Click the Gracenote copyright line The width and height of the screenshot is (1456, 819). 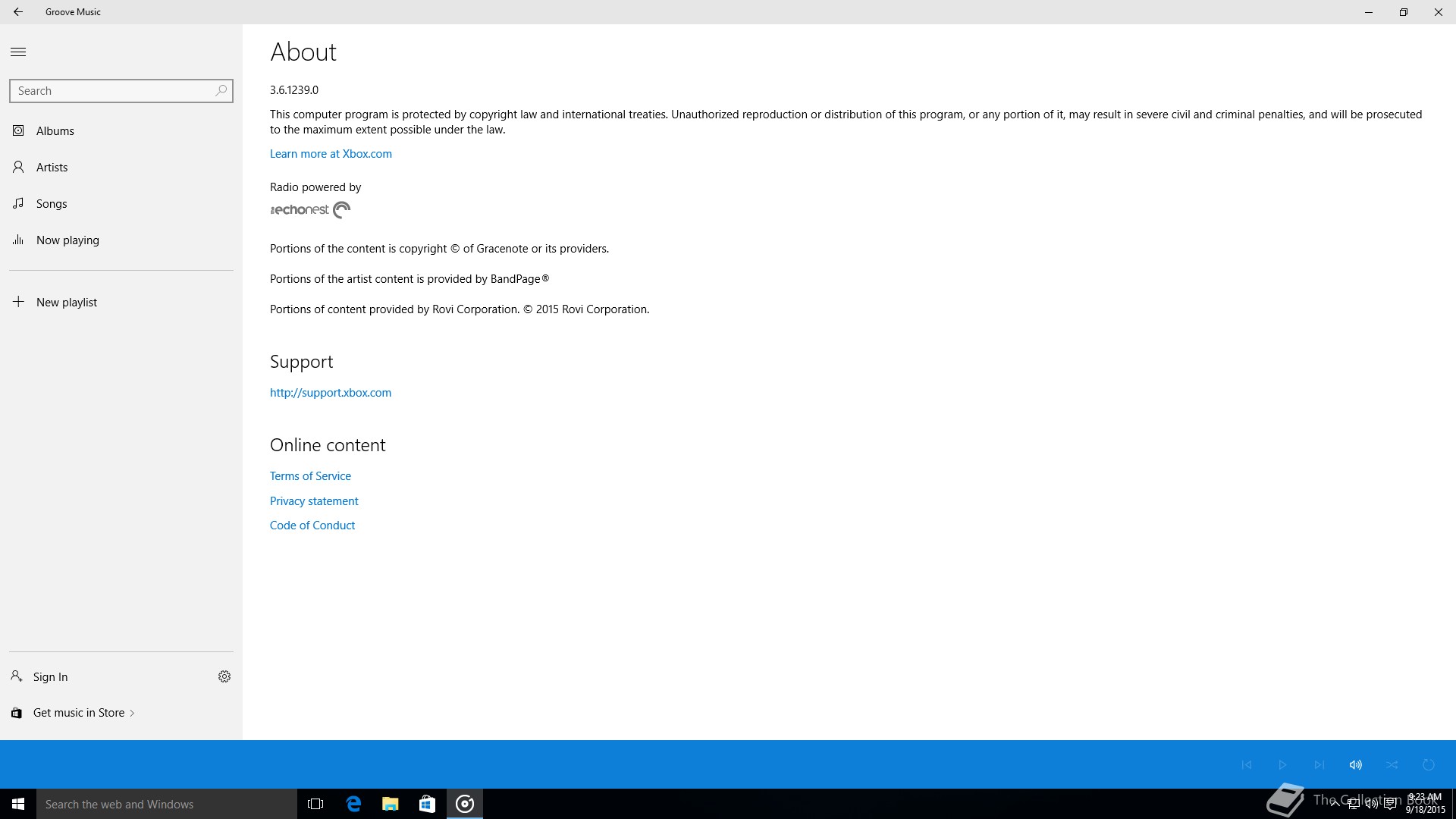point(439,249)
